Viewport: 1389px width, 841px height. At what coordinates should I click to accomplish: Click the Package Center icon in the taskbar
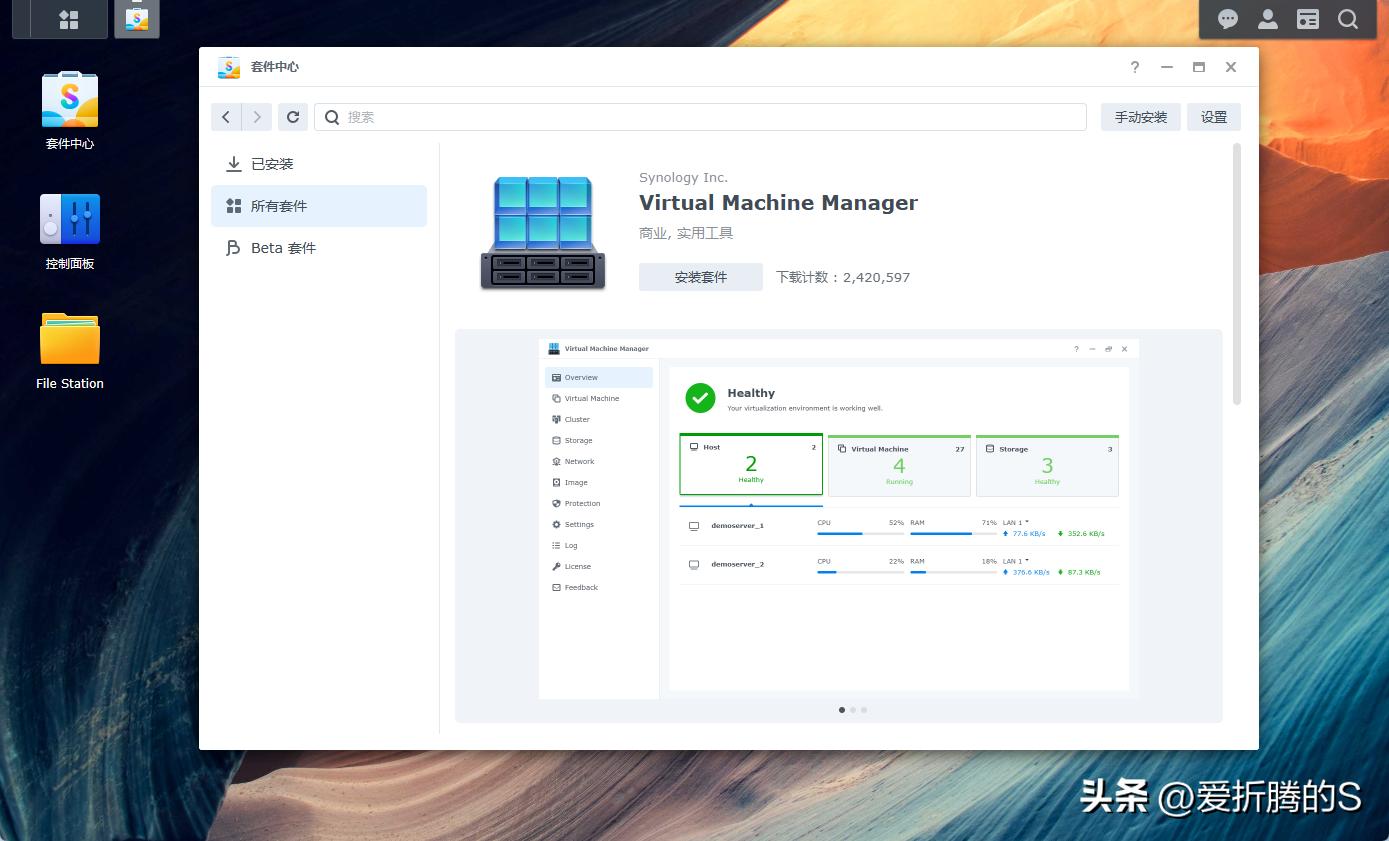(x=136, y=18)
